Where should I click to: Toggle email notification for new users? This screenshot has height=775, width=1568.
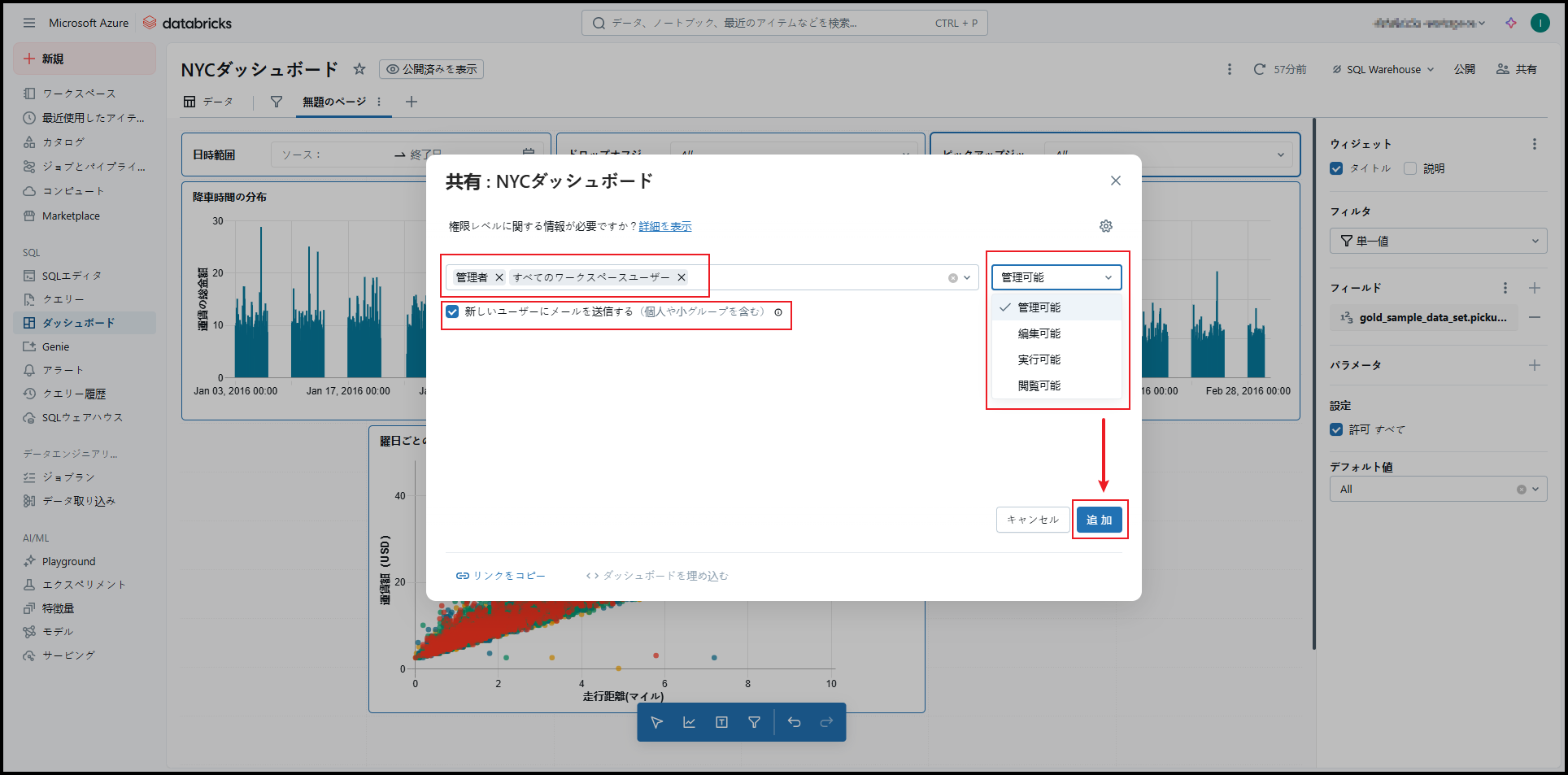tap(452, 311)
